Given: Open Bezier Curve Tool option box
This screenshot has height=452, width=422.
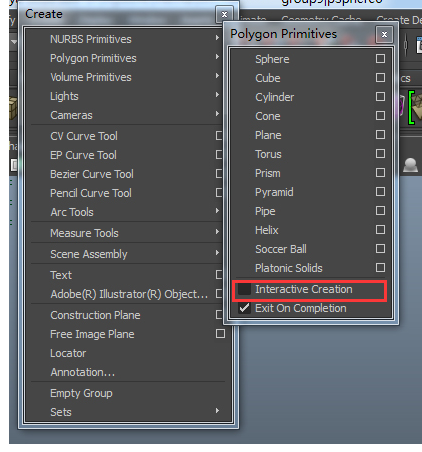Looking at the screenshot, I should 219,174.
